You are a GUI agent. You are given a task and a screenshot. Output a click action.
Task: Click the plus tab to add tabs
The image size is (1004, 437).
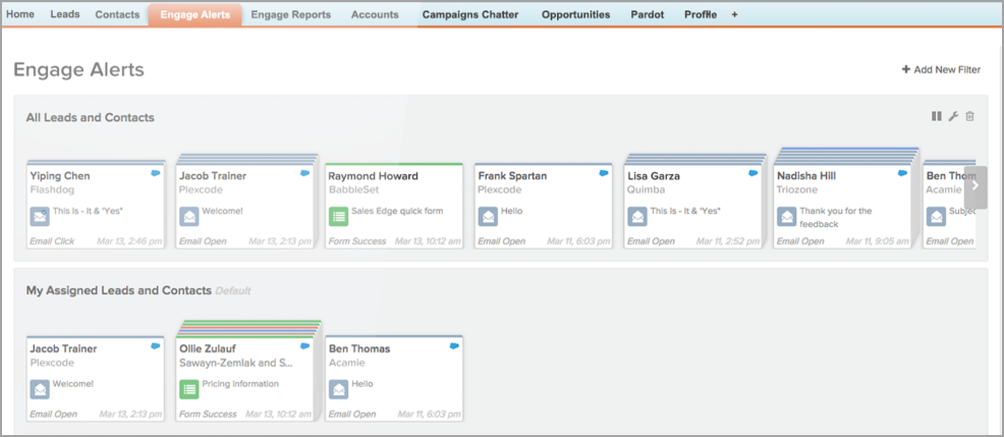(734, 15)
